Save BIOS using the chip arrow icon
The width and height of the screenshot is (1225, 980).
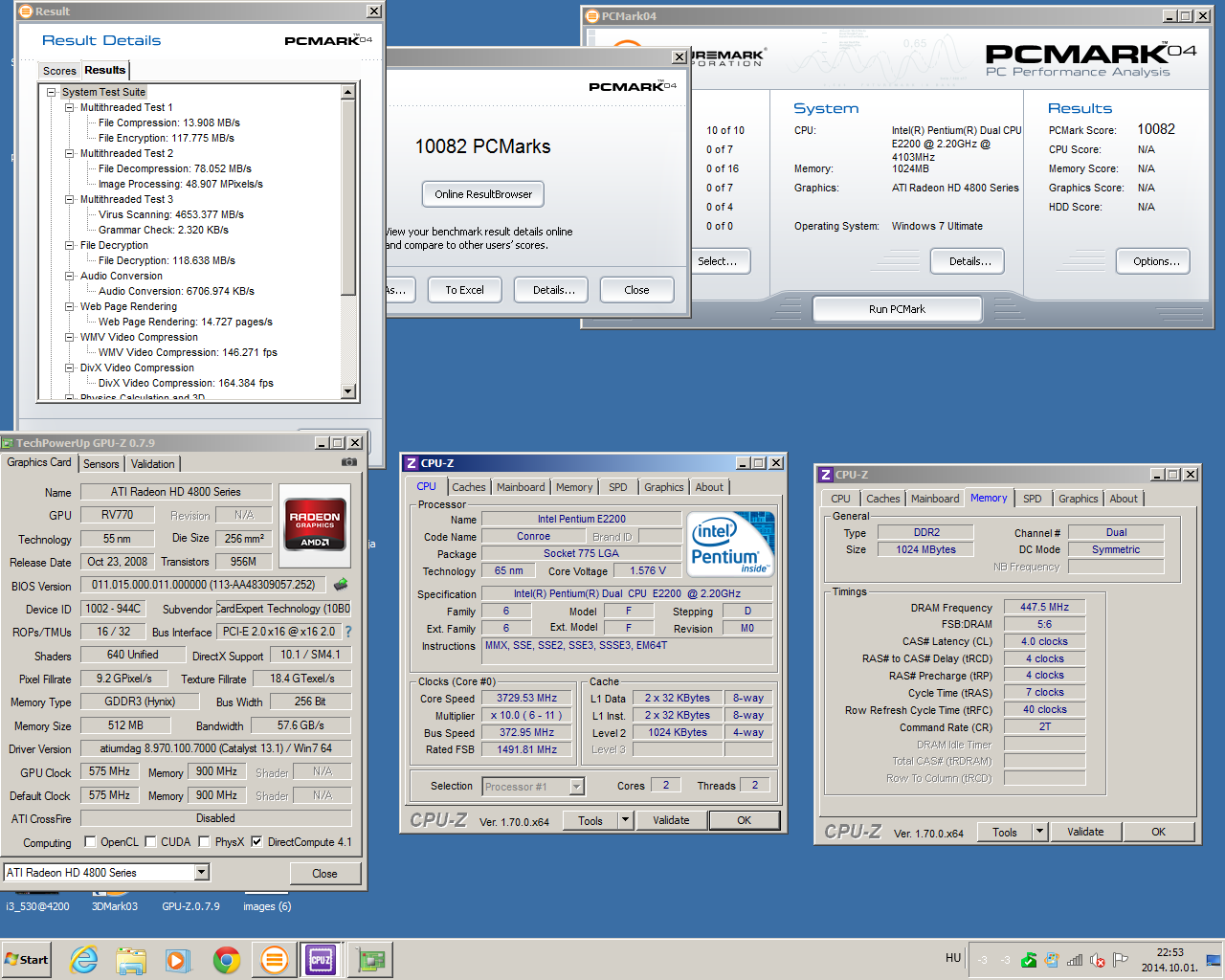[x=340, y=584]
